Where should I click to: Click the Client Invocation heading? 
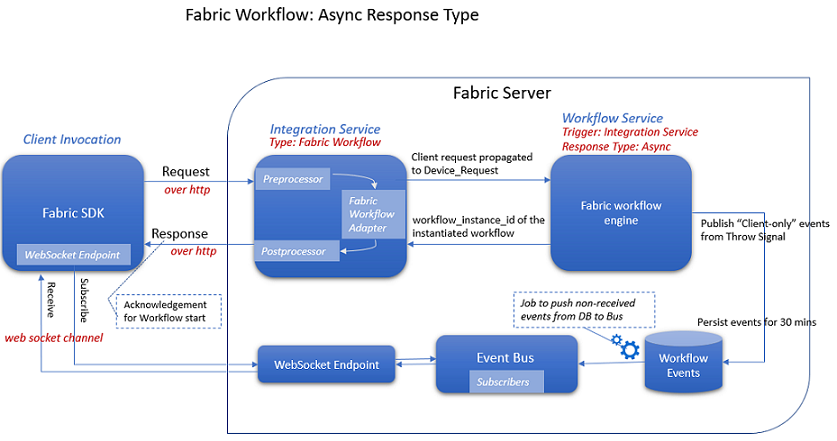(x=72, y=139)
